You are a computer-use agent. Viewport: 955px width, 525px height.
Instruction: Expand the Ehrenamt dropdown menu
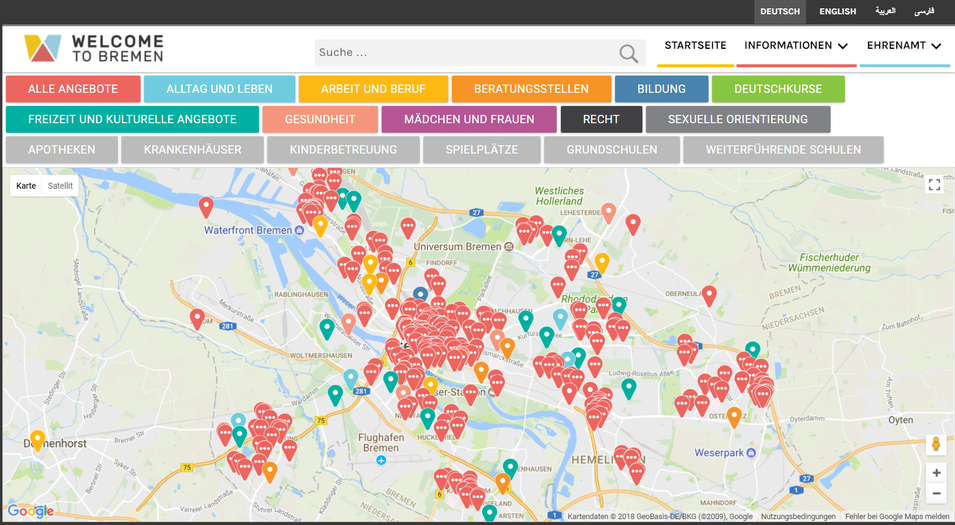(x=904, y=46)
